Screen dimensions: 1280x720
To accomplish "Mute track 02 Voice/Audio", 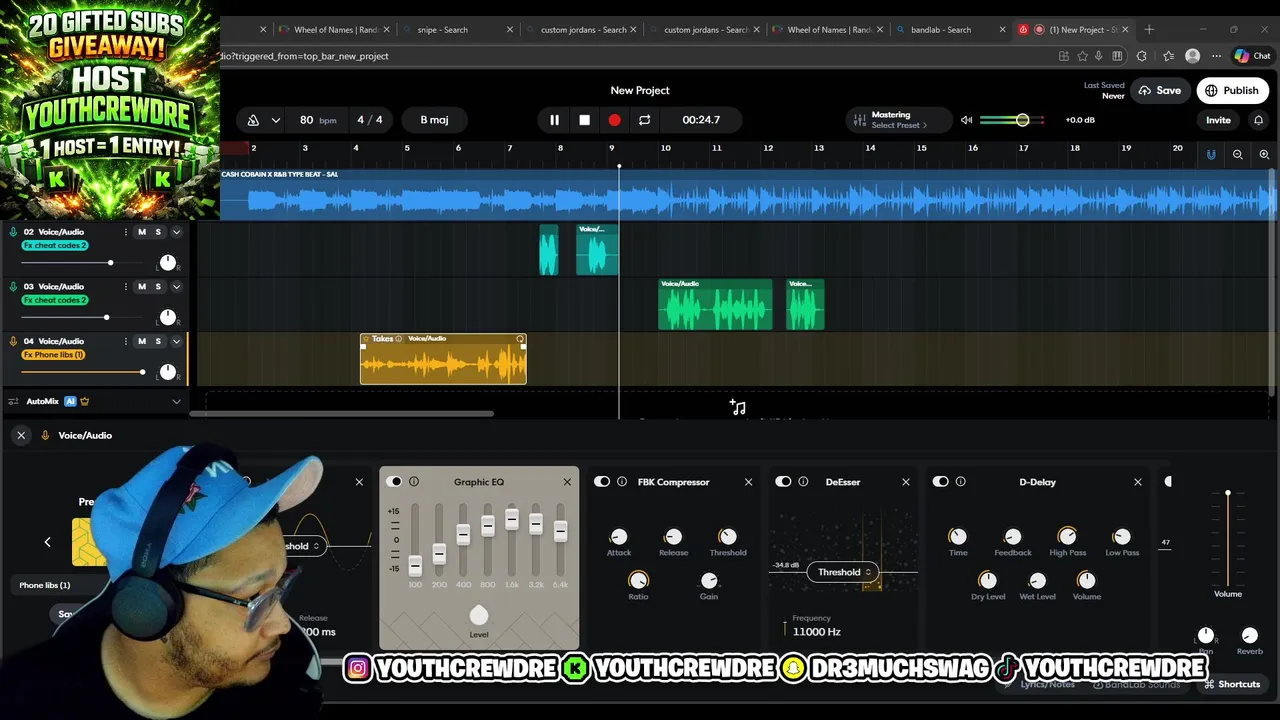I will point(142,232).
